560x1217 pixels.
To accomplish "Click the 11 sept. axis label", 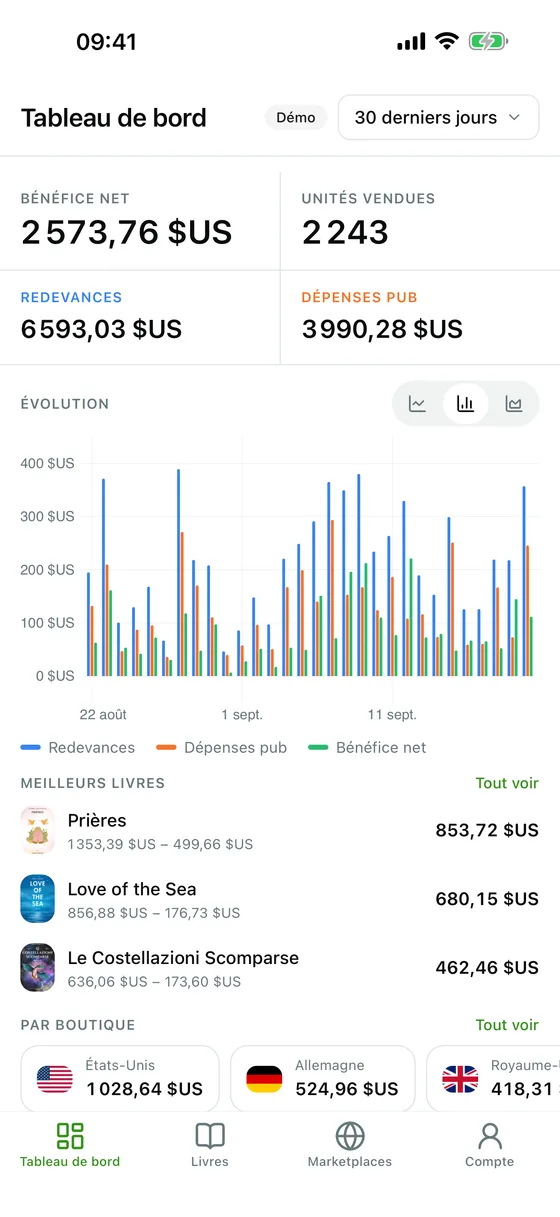I will point(392,715).
